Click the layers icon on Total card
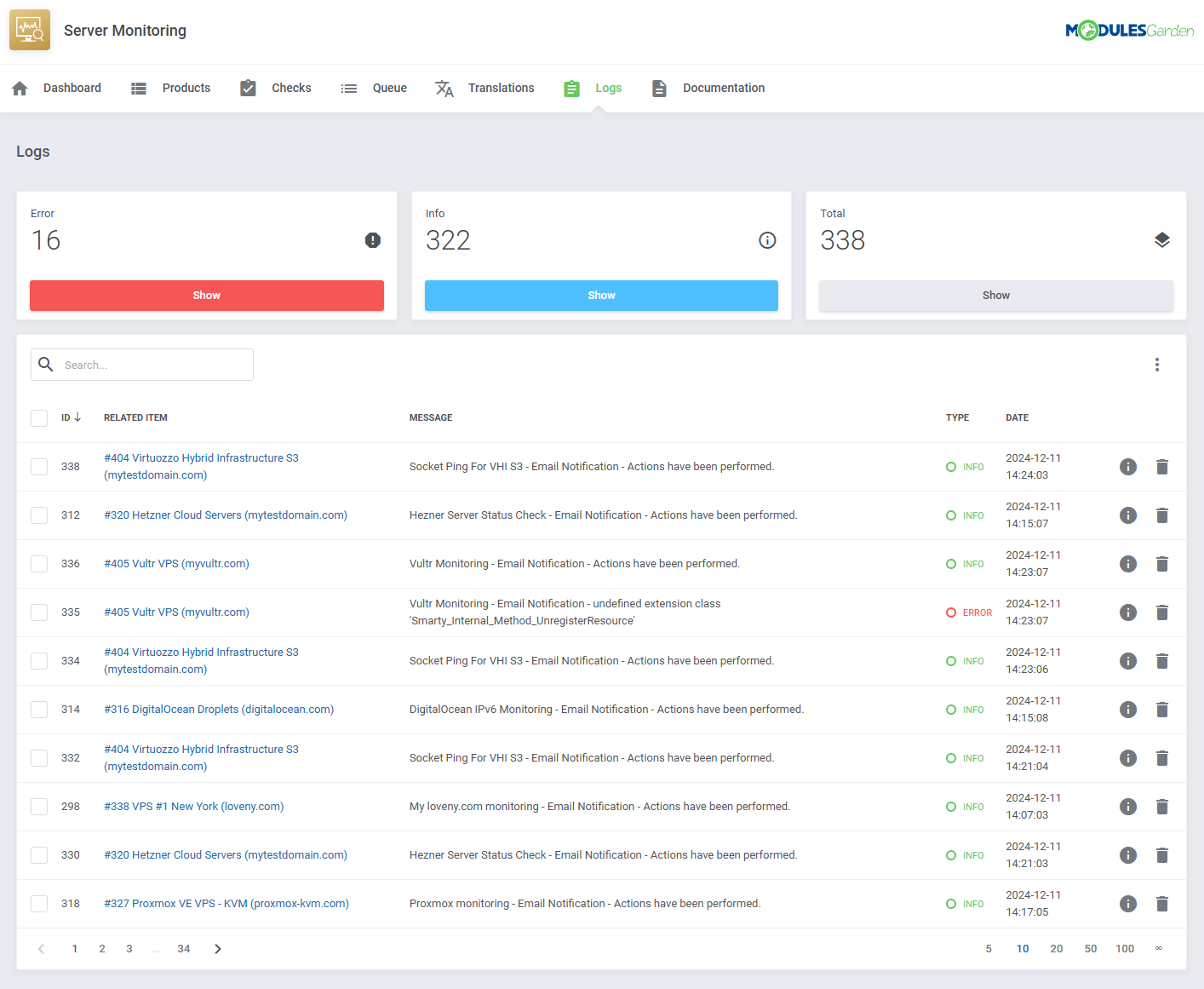This screenshot has width=1204, height=989. pos(1162,239)
